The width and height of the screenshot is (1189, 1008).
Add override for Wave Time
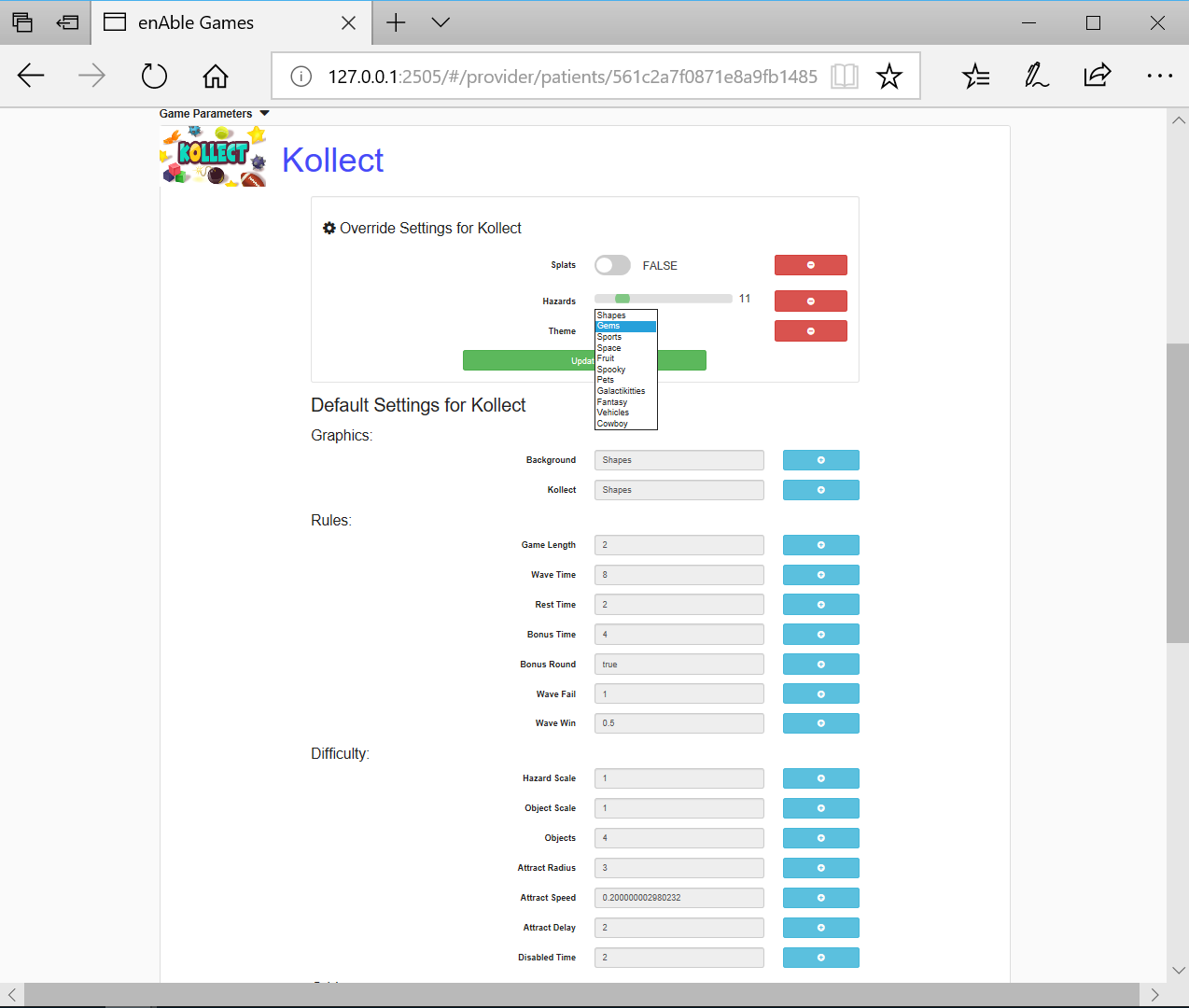[x=821, y=575]
